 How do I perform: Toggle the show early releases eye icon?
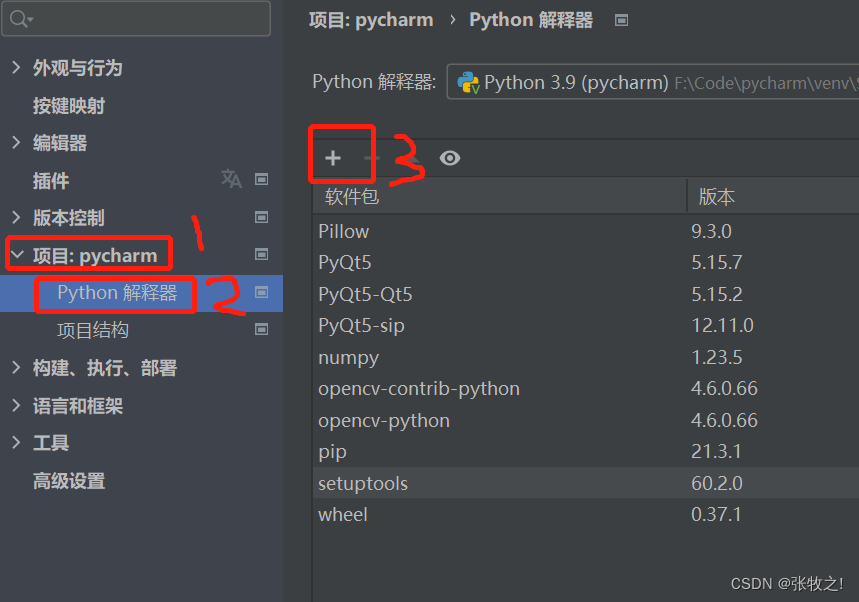450,158
